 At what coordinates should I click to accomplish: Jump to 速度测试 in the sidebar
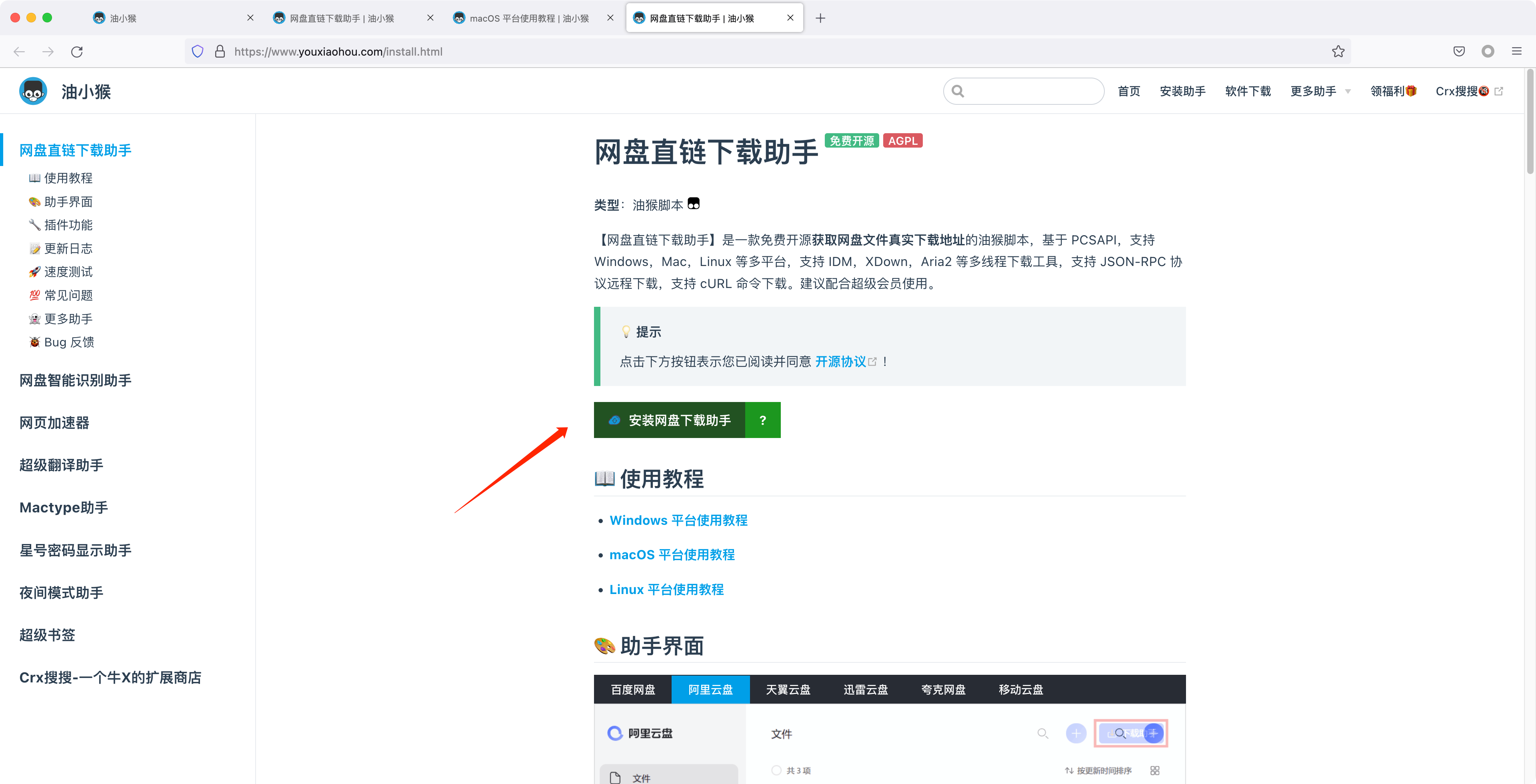(x=61, y=272)
